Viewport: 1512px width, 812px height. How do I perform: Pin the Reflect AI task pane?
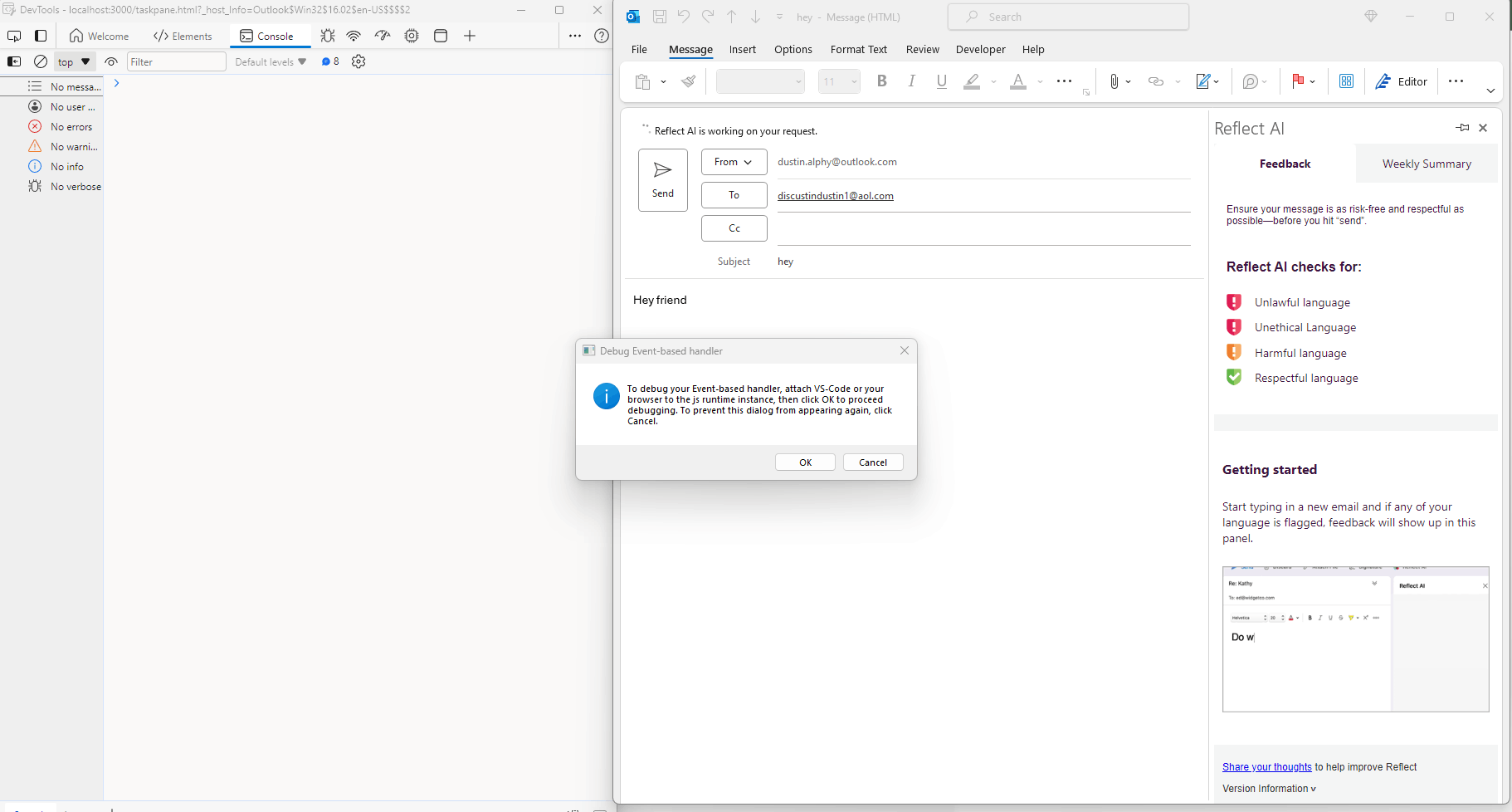pos(1462,128)
